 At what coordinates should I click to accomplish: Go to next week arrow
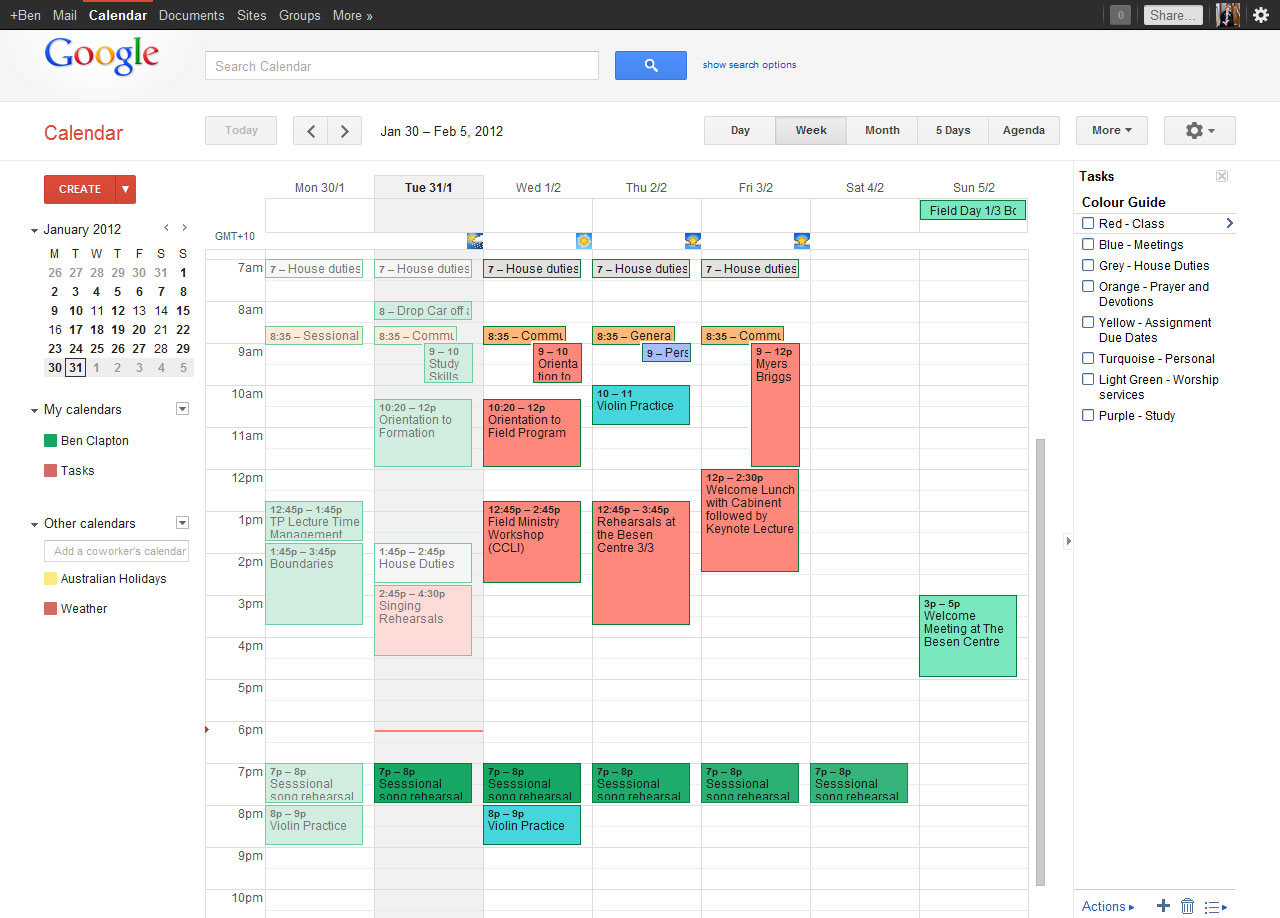345,131
